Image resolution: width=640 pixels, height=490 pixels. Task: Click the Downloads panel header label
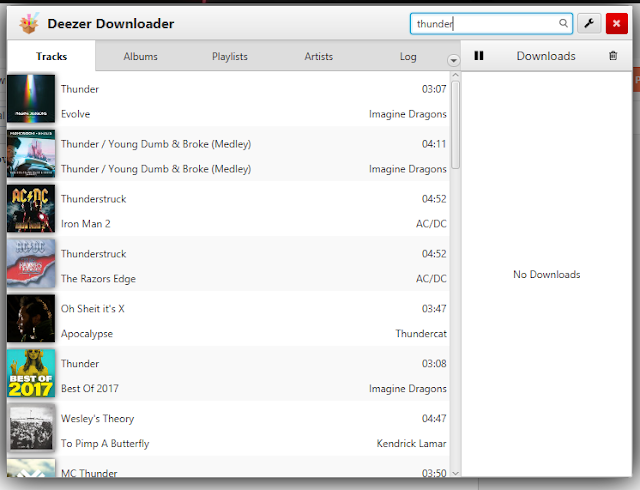[546, 56]
